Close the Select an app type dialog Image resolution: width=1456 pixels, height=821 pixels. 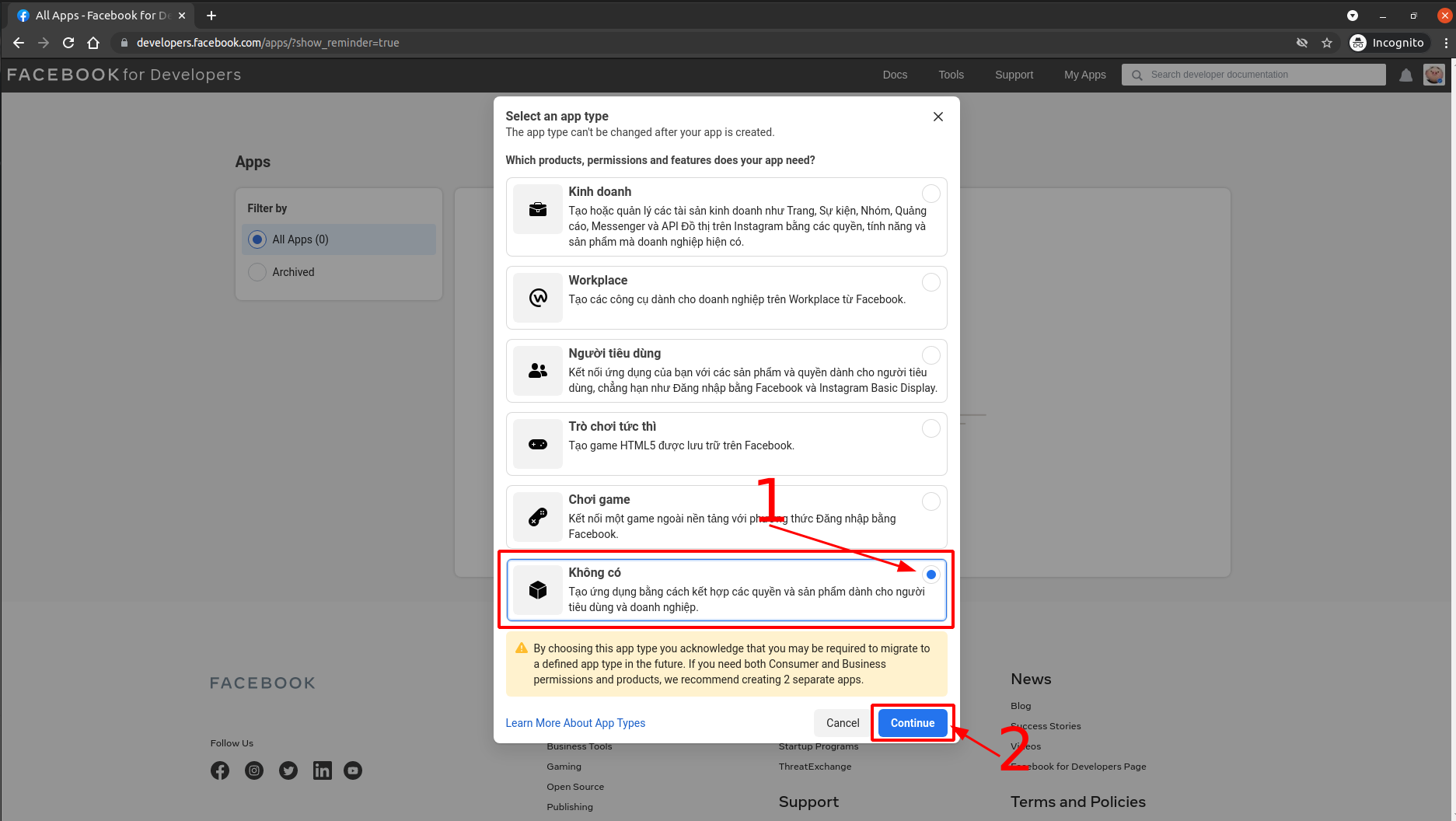[x=938, y=117]
